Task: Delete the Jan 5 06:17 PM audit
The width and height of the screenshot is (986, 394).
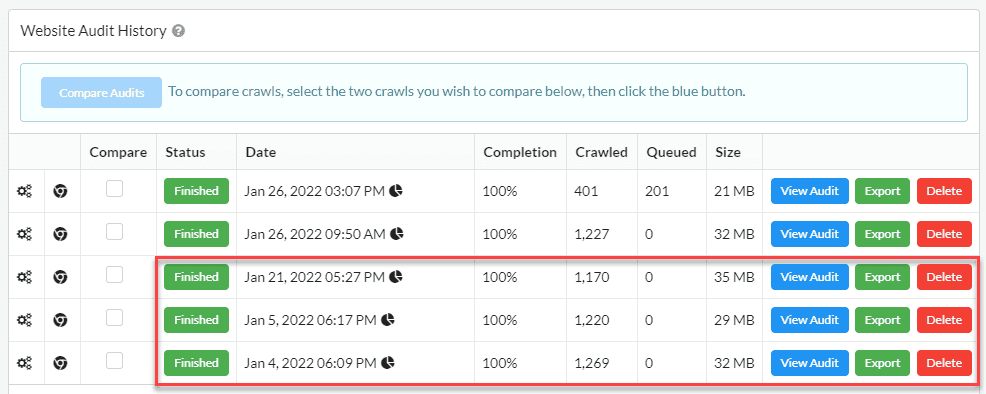Action: pos(944,320)
